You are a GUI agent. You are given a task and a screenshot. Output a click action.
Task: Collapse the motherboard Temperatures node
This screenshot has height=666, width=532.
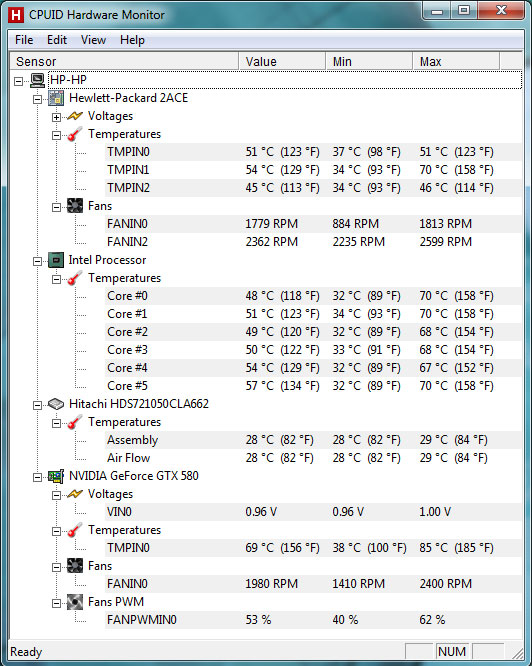tap(56, 135)
